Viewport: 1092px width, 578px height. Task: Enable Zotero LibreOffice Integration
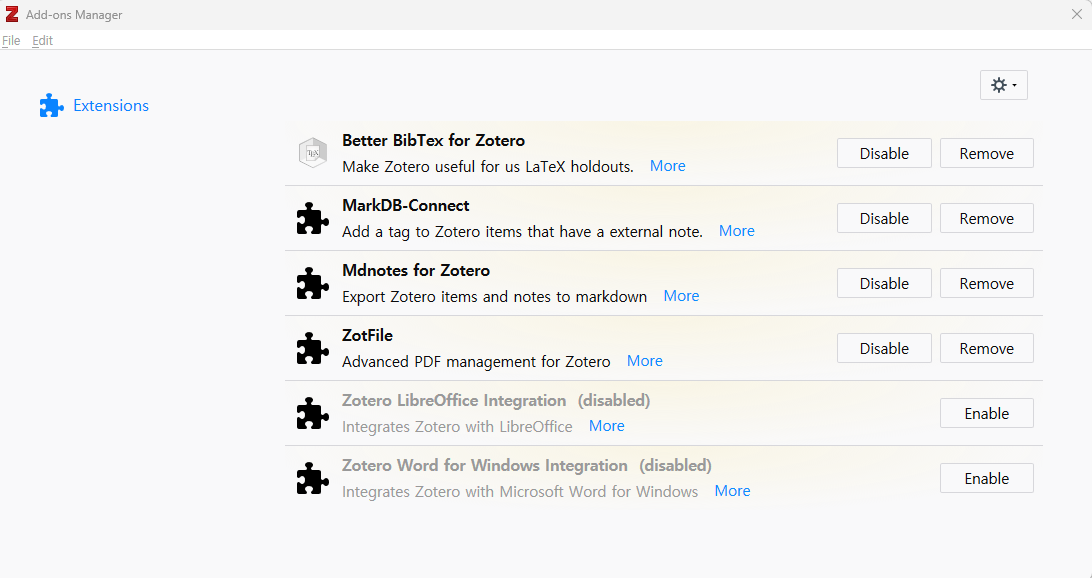click(987, 414)
